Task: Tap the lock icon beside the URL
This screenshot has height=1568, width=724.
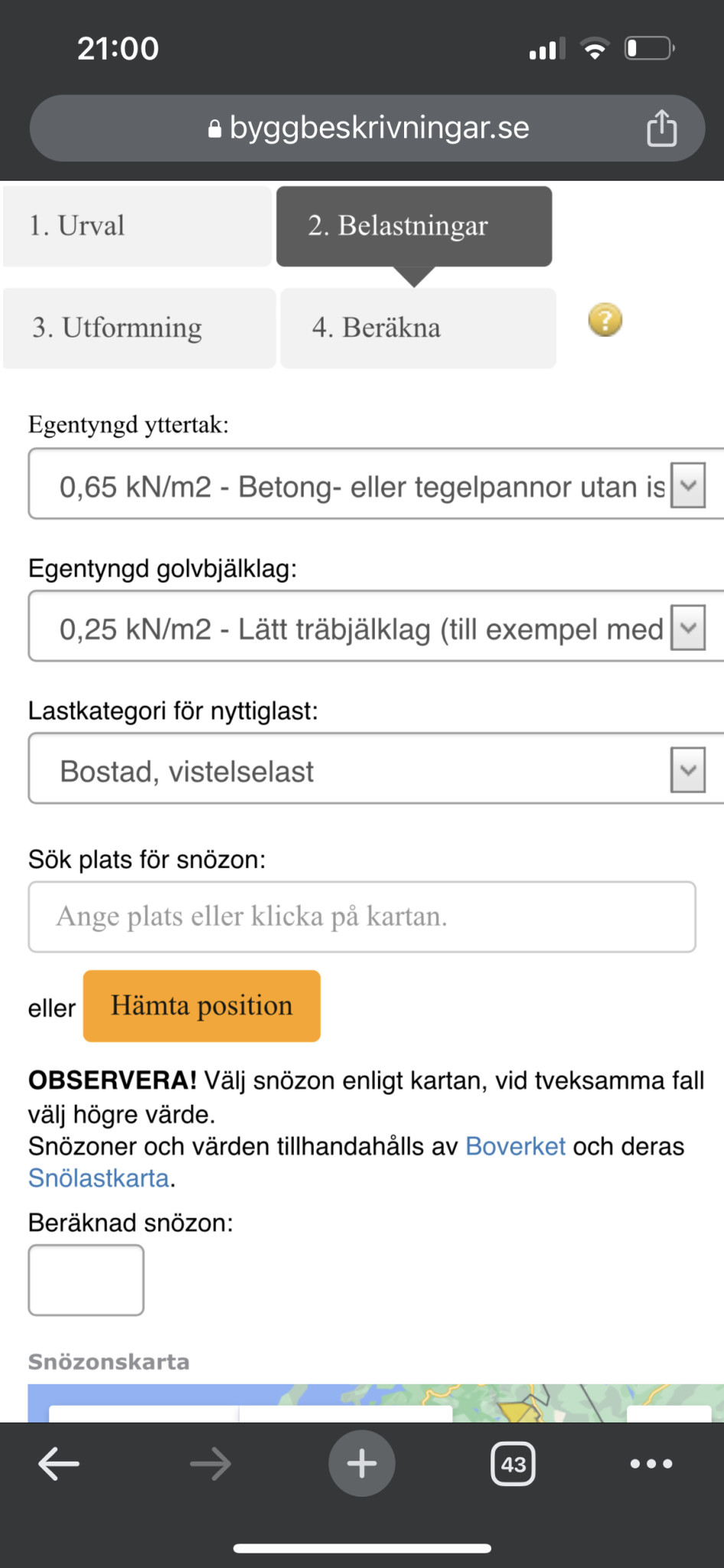Action: tap(215, 129)
